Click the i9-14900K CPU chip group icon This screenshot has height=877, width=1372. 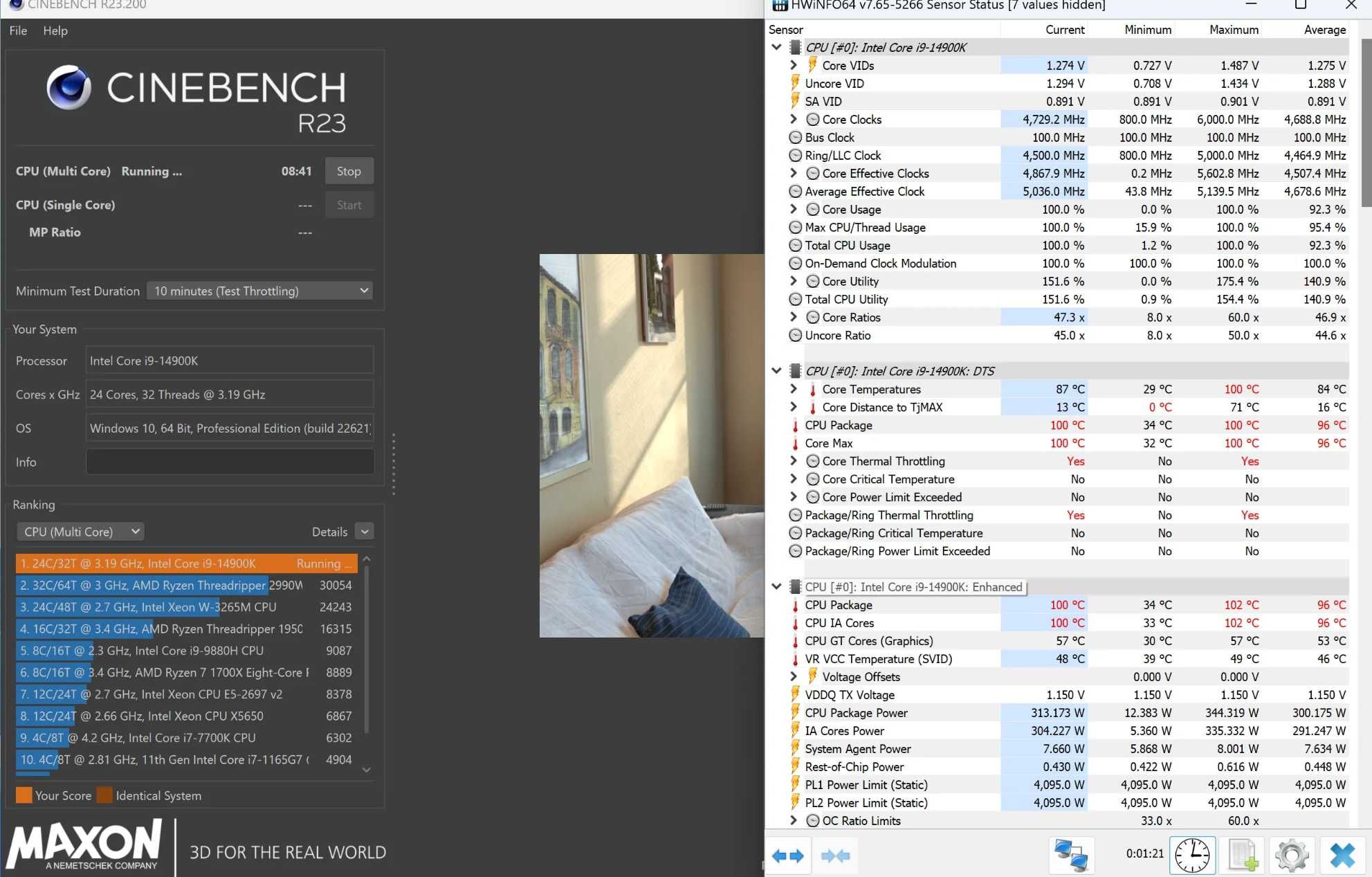tap(796, 47)
